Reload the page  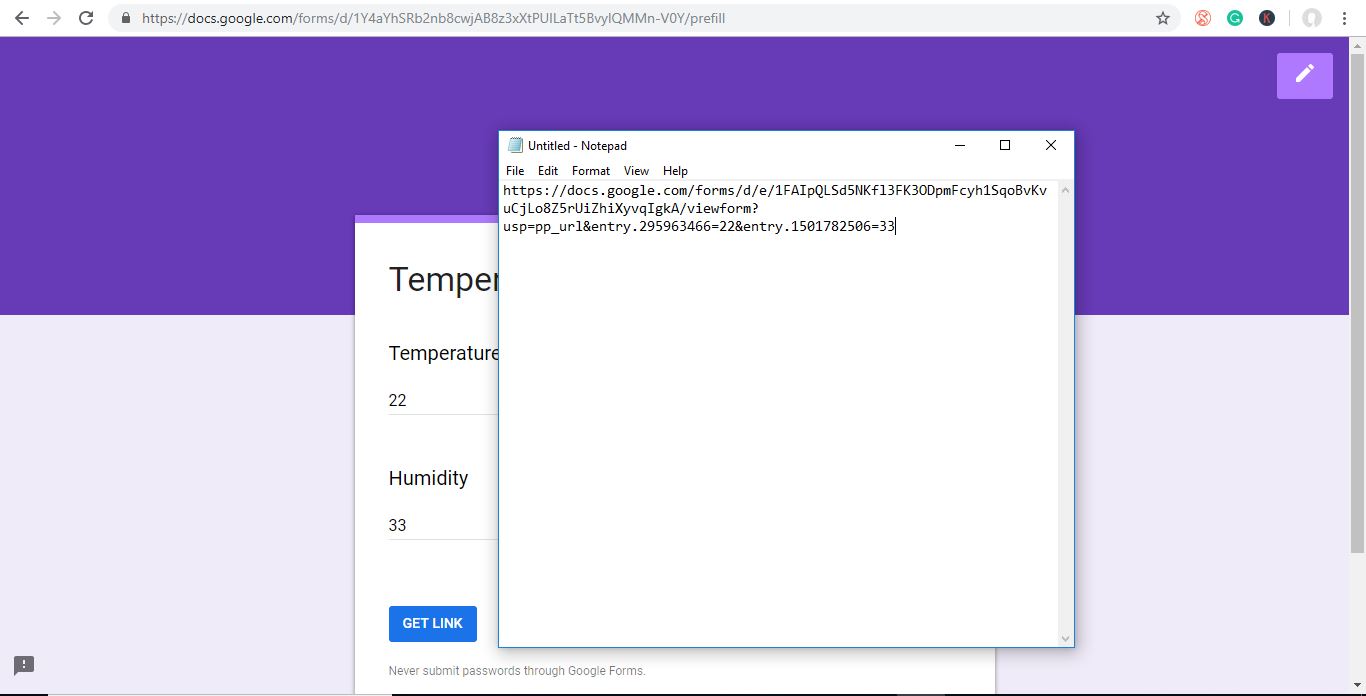point(86,18)
